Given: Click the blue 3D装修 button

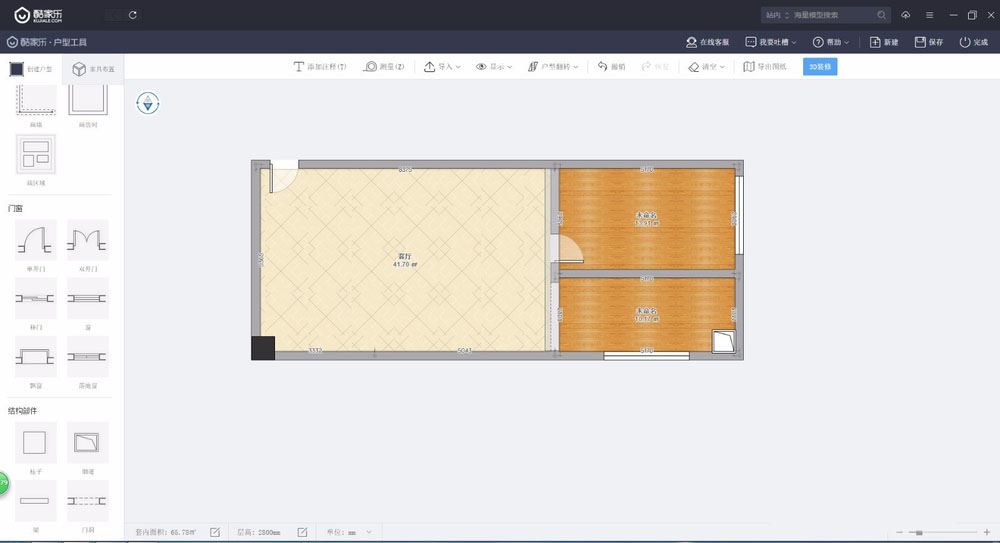Looking at the screenshot, I should (x=820, y=67).
